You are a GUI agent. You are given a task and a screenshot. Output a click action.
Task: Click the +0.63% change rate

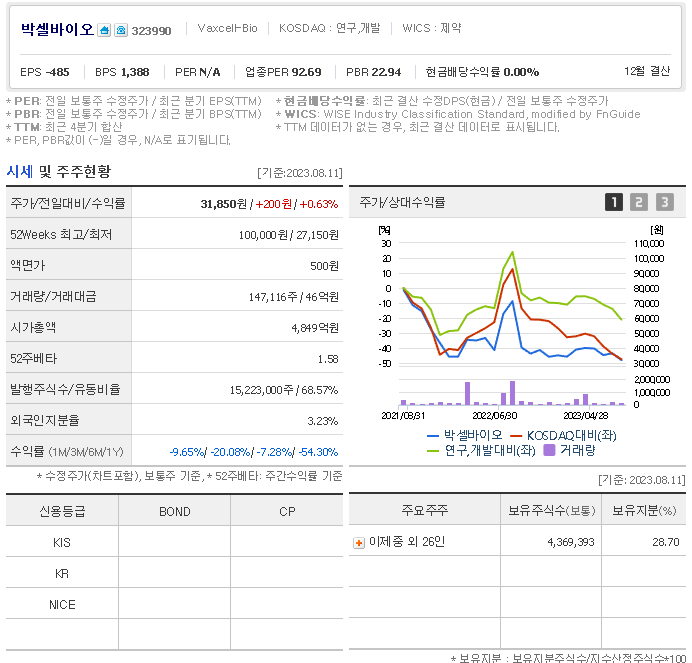319,204
